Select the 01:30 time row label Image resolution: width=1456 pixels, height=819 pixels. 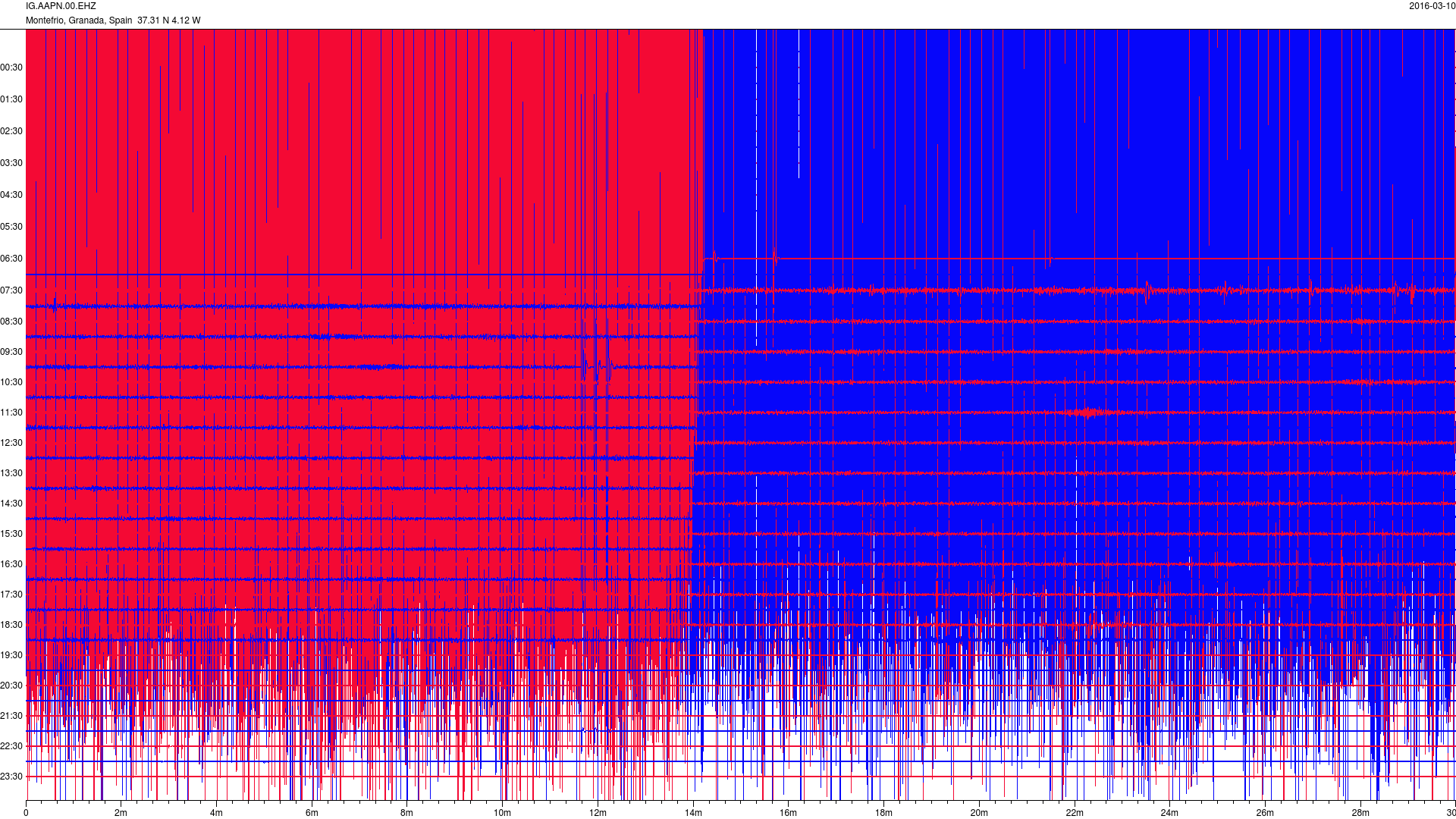click(11, 99)
